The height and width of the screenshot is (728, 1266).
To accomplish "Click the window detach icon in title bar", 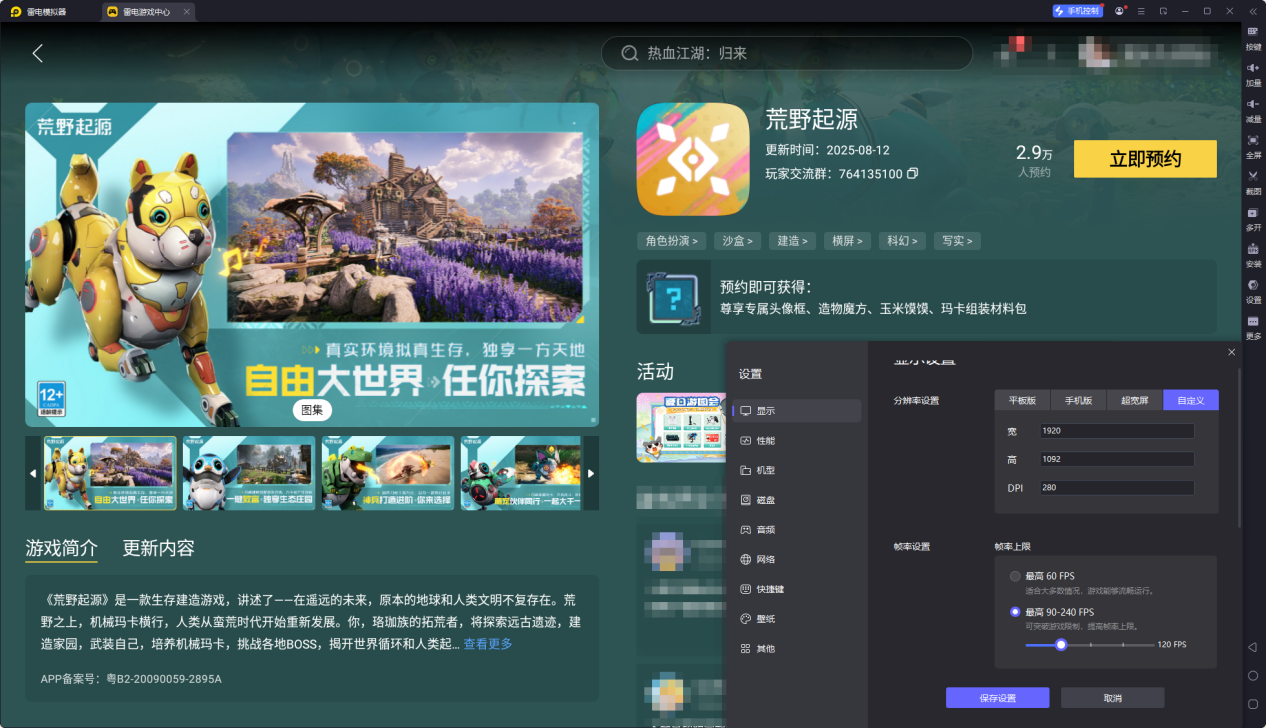I will [x=1163, y=11].
